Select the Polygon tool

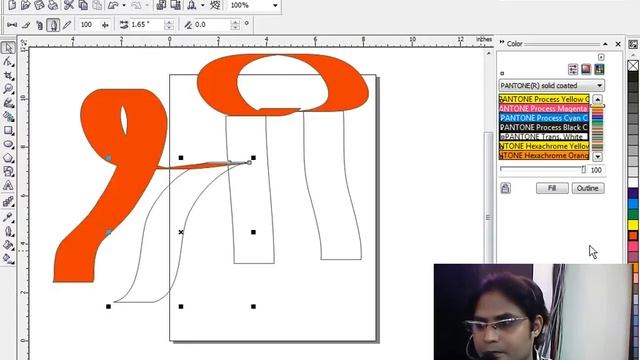coord(8,158)
